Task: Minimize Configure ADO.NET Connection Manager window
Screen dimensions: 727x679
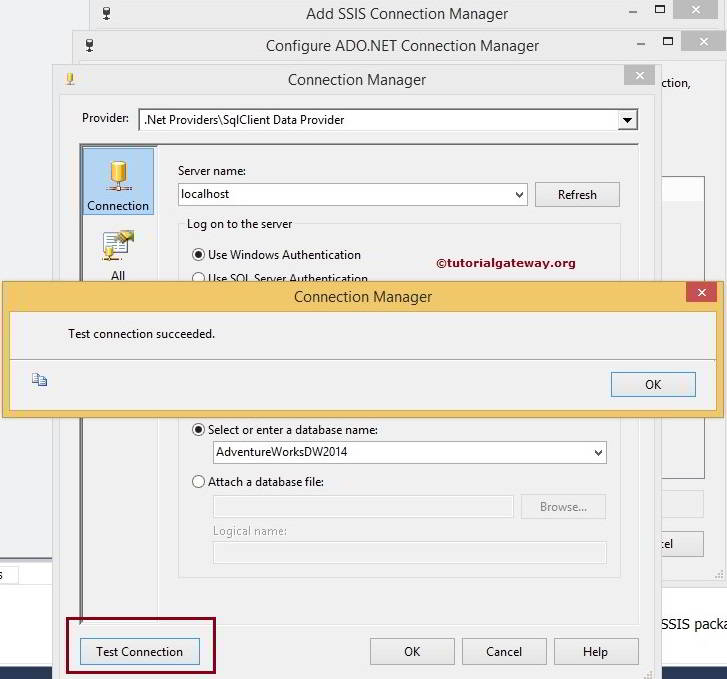Action: point(641,44)
